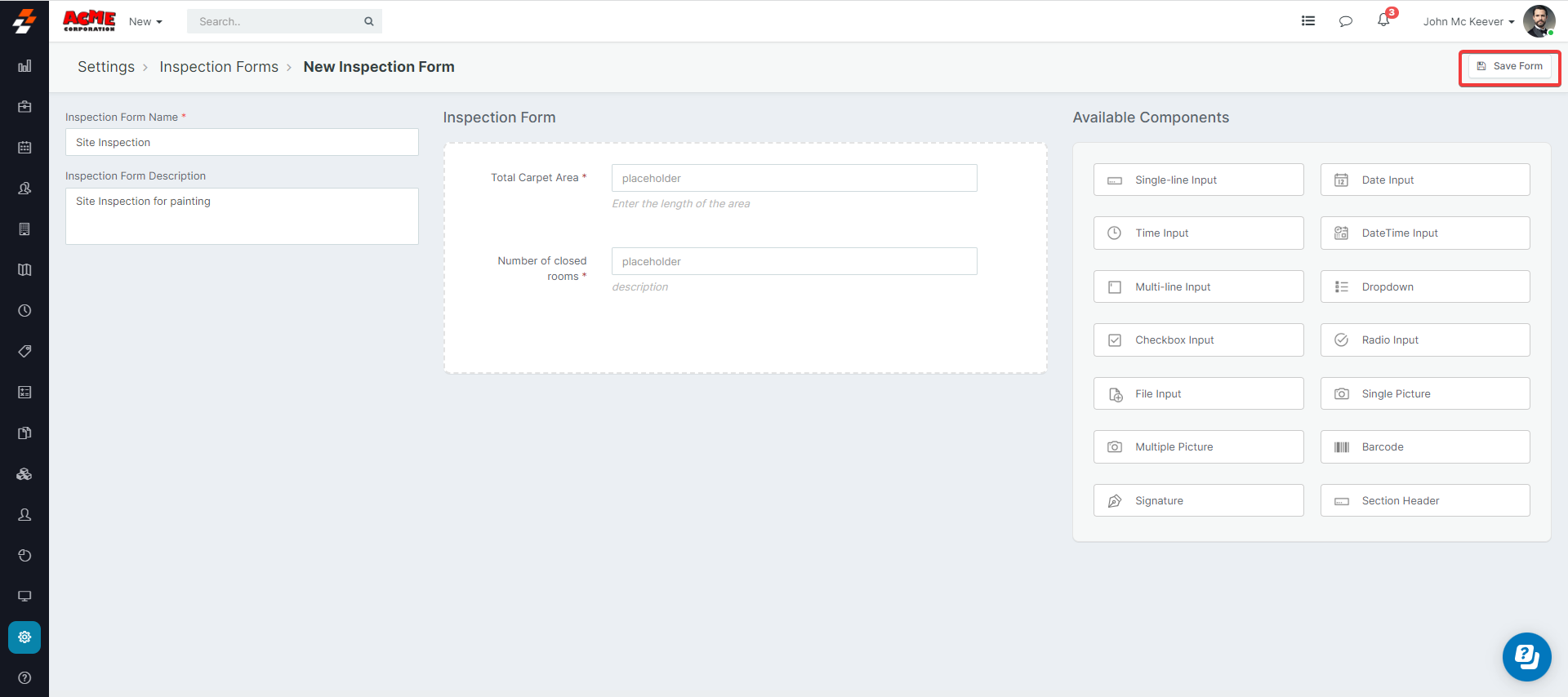Go to Inspection Forms breadcrumb
The image size is (1568, 697).
tap(219, 67)
